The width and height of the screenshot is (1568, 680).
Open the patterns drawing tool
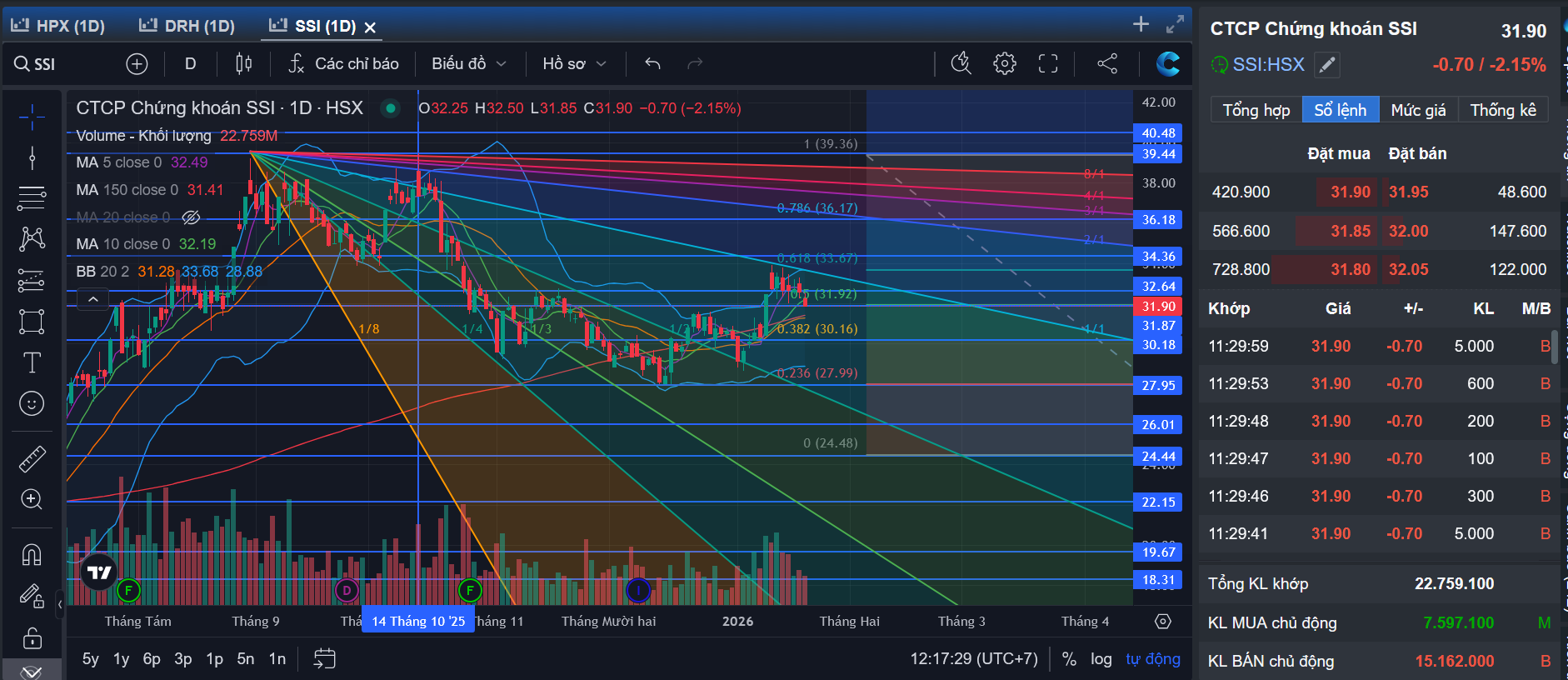(32, 239)
